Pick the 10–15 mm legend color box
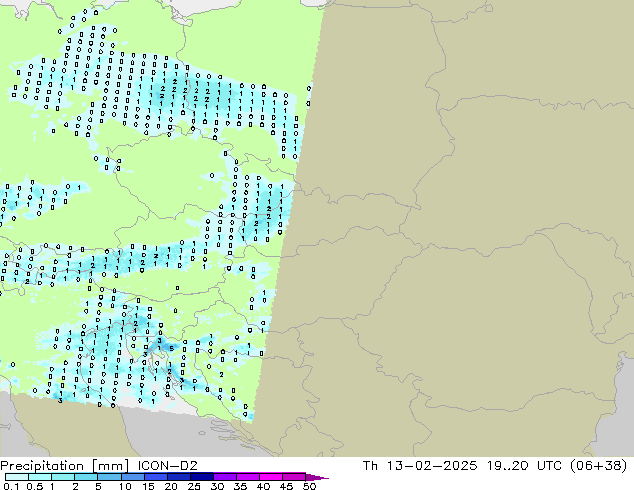This screenshot has width=634, height=490. 132,477
